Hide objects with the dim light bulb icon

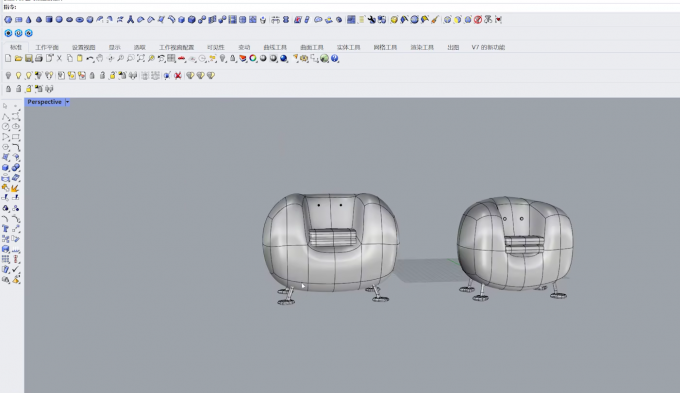tap(8, 75)
